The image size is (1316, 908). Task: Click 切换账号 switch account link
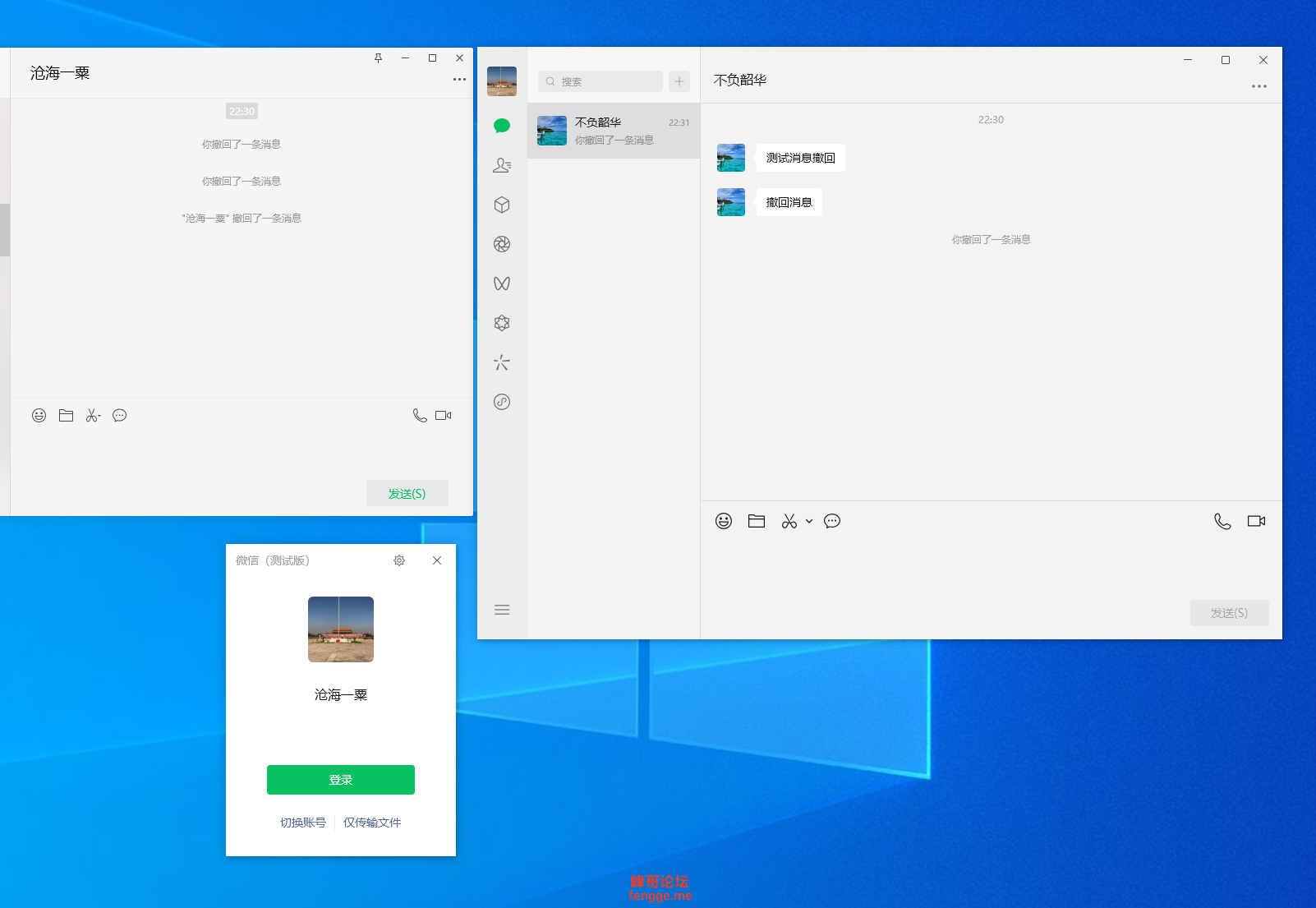[303, 823]
